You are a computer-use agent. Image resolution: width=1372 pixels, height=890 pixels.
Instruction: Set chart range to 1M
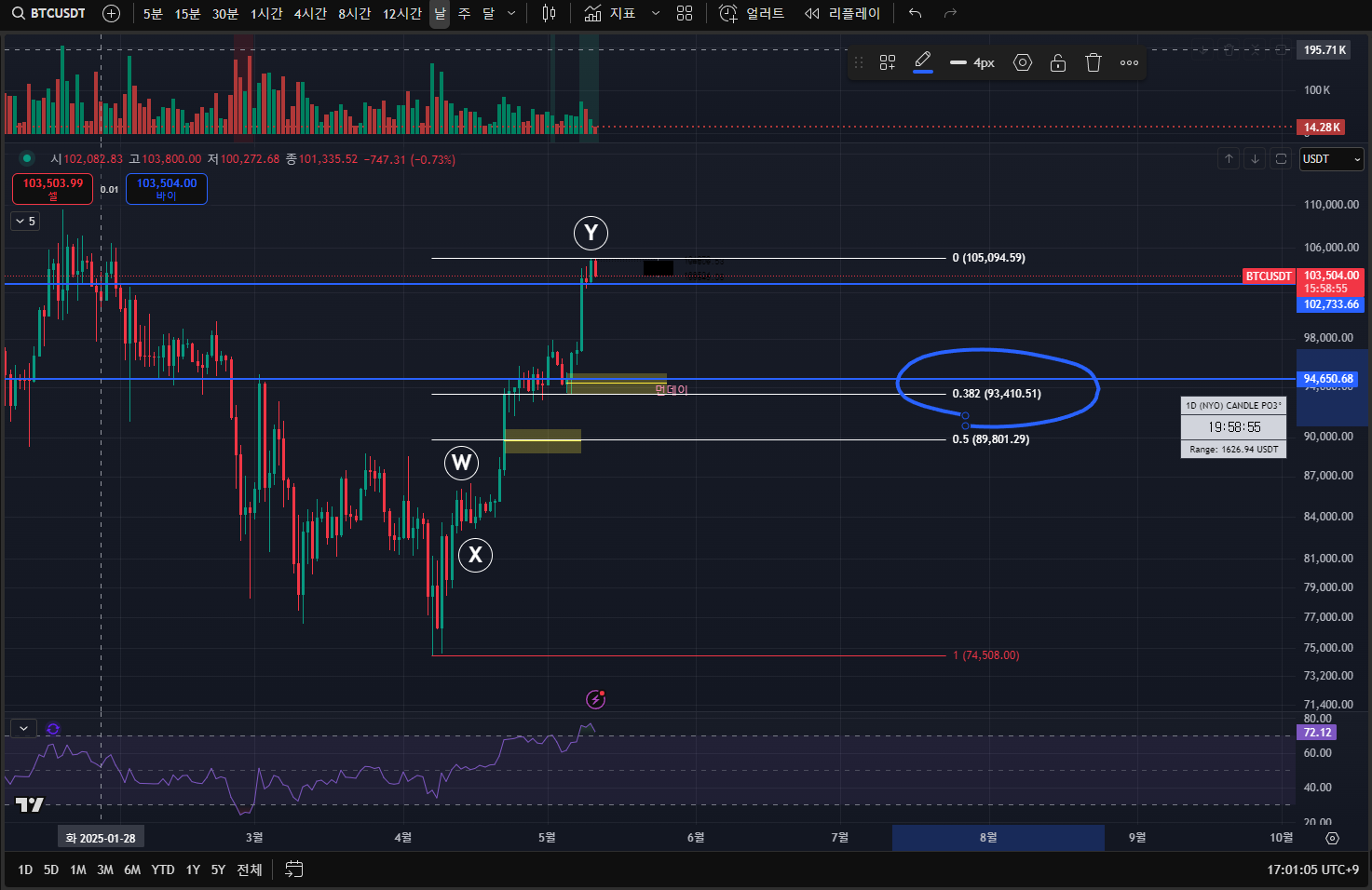tap(78, 870)
